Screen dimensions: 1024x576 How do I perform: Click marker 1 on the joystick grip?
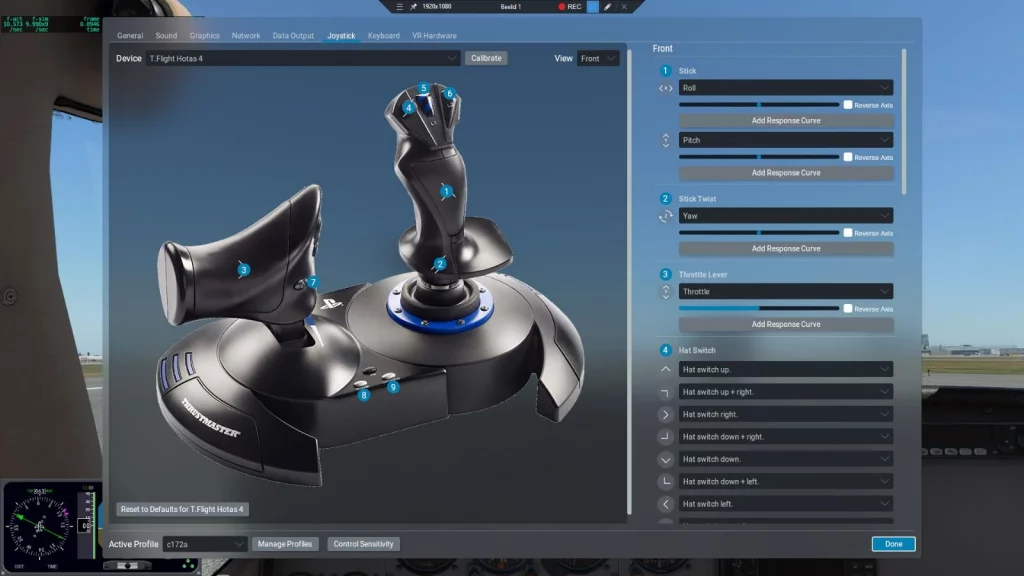[446, 190]
